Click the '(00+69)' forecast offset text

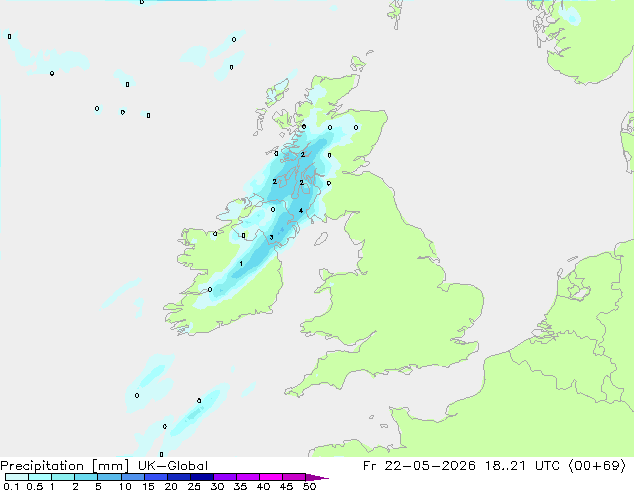pyautogui.click(x=597, y=466)
